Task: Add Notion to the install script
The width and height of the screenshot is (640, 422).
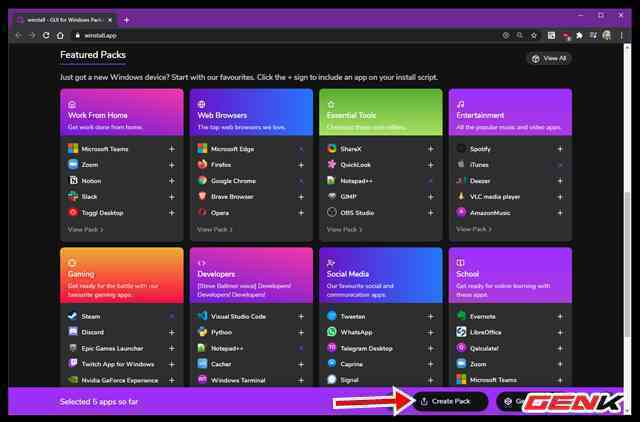Action: [172, 181]
